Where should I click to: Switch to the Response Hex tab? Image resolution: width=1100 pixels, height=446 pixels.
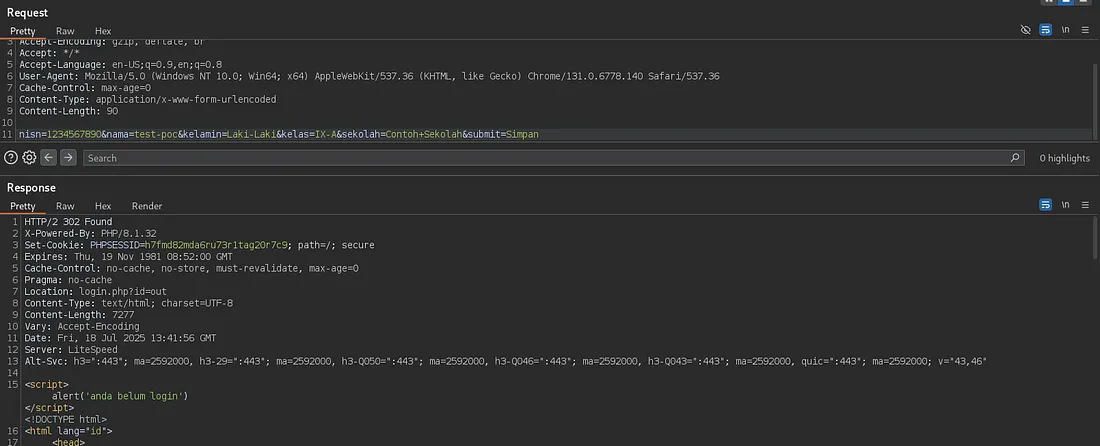tap(103, 205)
